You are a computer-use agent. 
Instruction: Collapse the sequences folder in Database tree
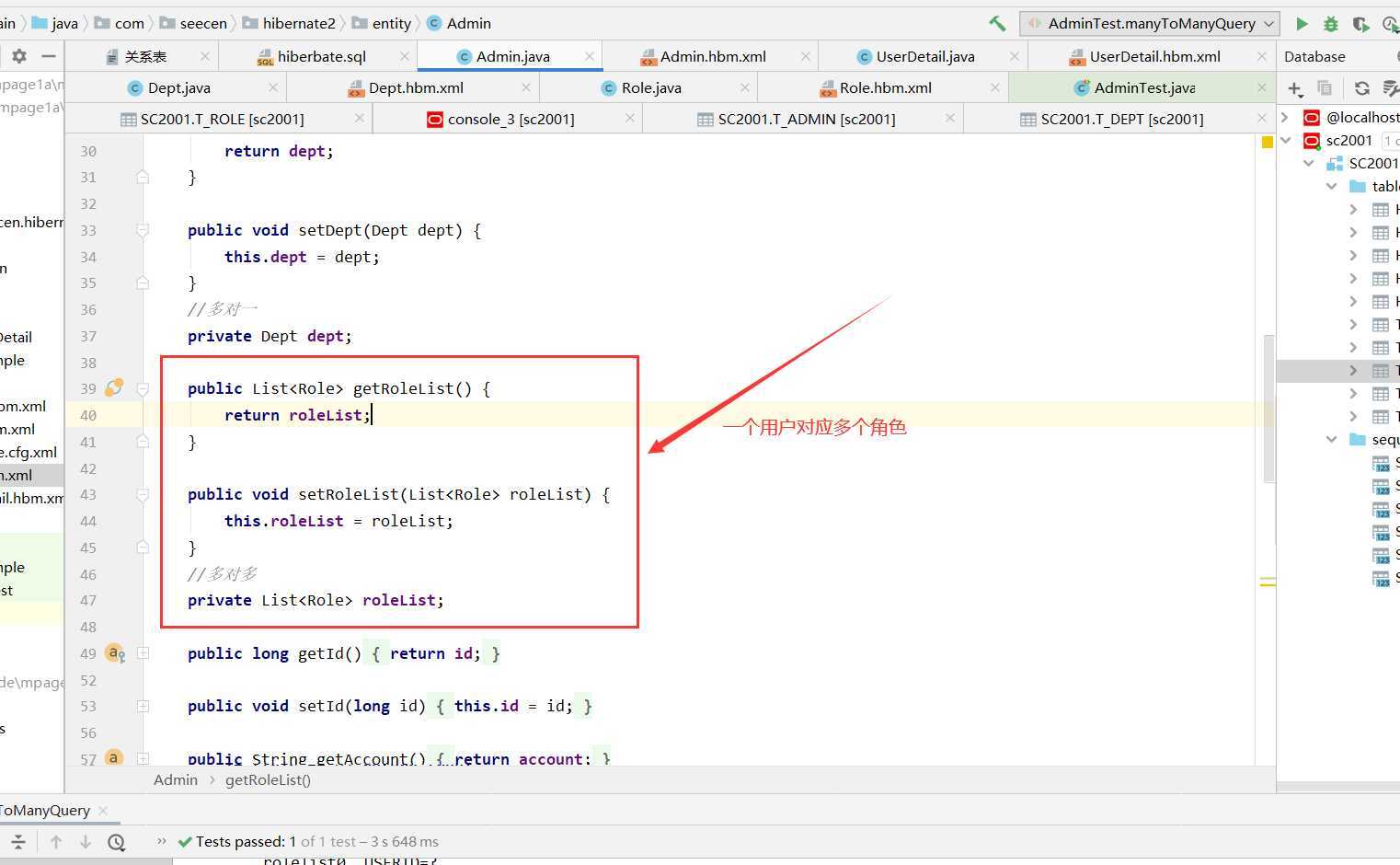(1332, 439)
